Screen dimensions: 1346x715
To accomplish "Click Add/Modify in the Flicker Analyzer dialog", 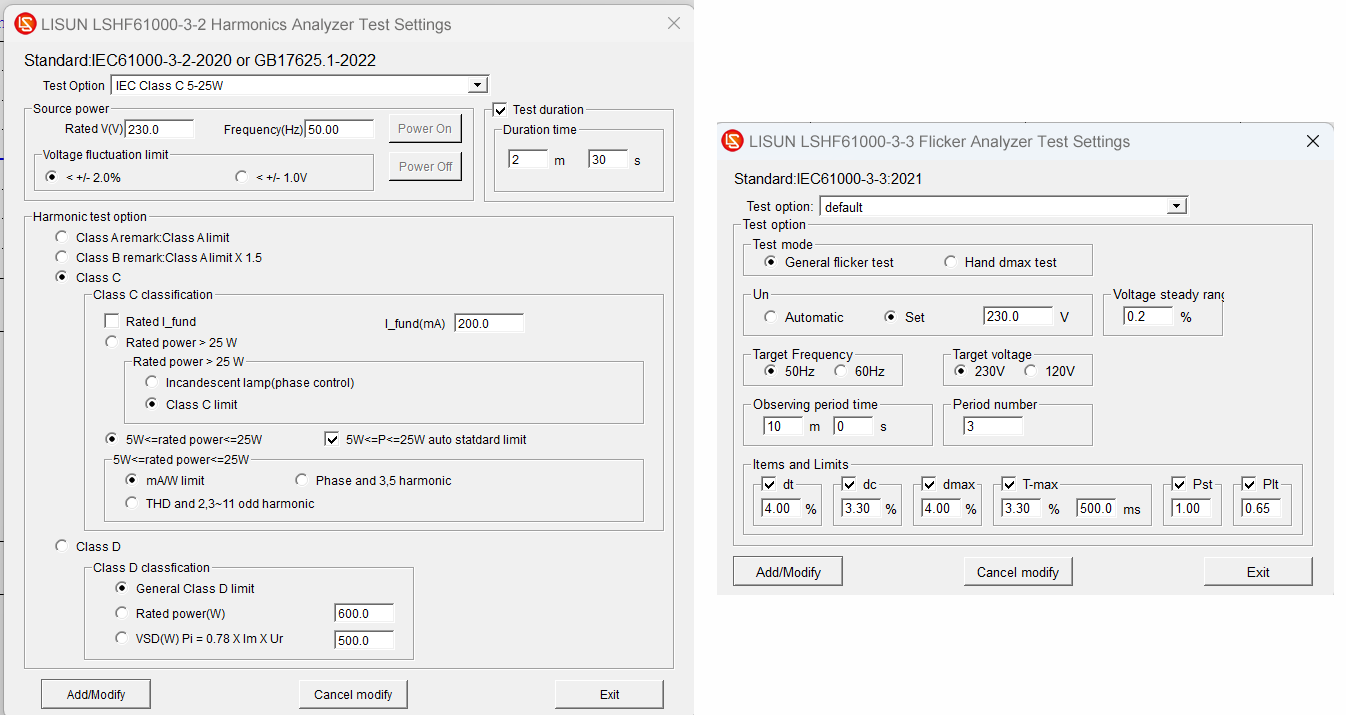I will [787, 571].
